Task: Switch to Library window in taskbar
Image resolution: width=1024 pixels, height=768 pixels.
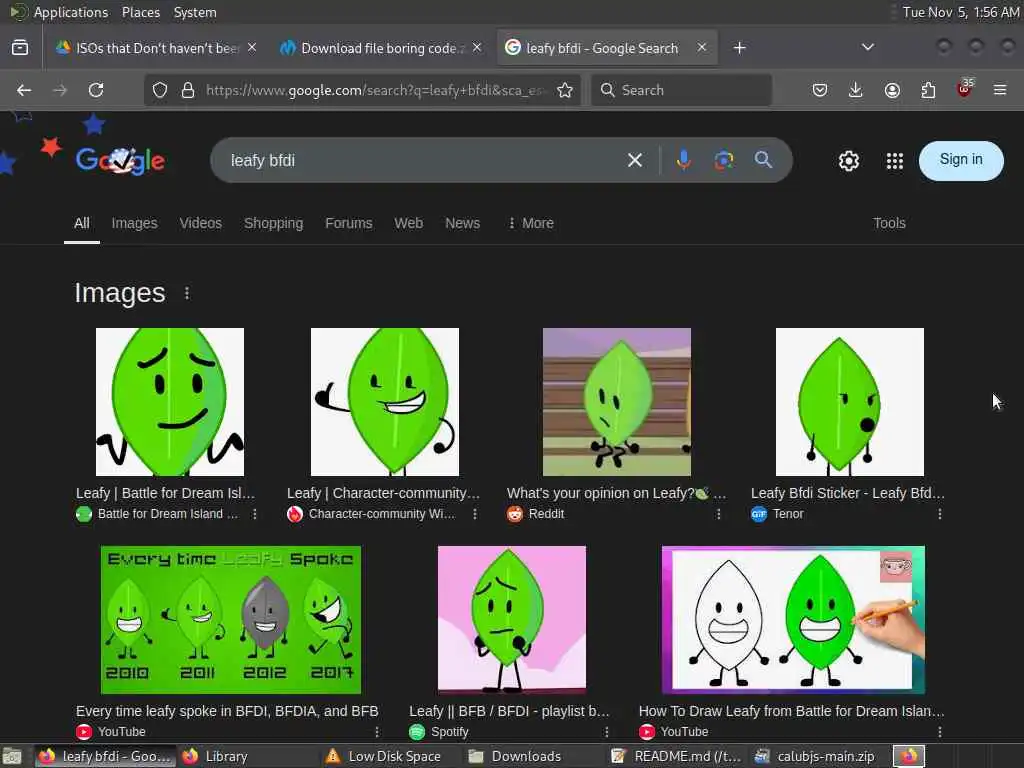Action: (216, 756)
